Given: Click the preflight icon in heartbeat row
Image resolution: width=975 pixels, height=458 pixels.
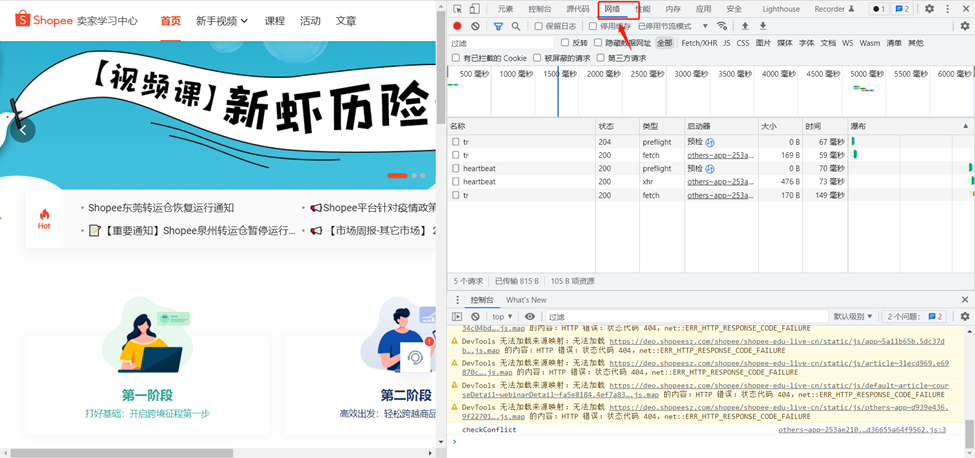Looking at the screenshot, I should click(x=709, y=168).
